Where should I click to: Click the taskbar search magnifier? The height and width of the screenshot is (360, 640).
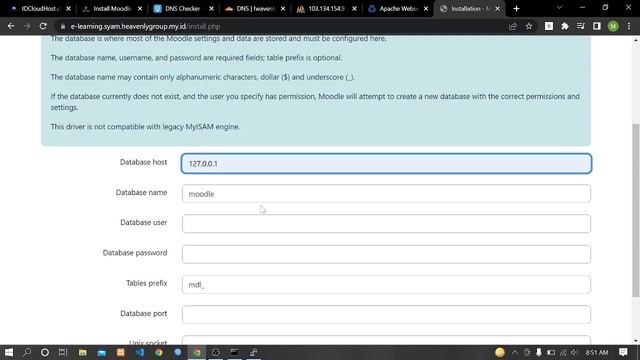click(x=27, y=352)
